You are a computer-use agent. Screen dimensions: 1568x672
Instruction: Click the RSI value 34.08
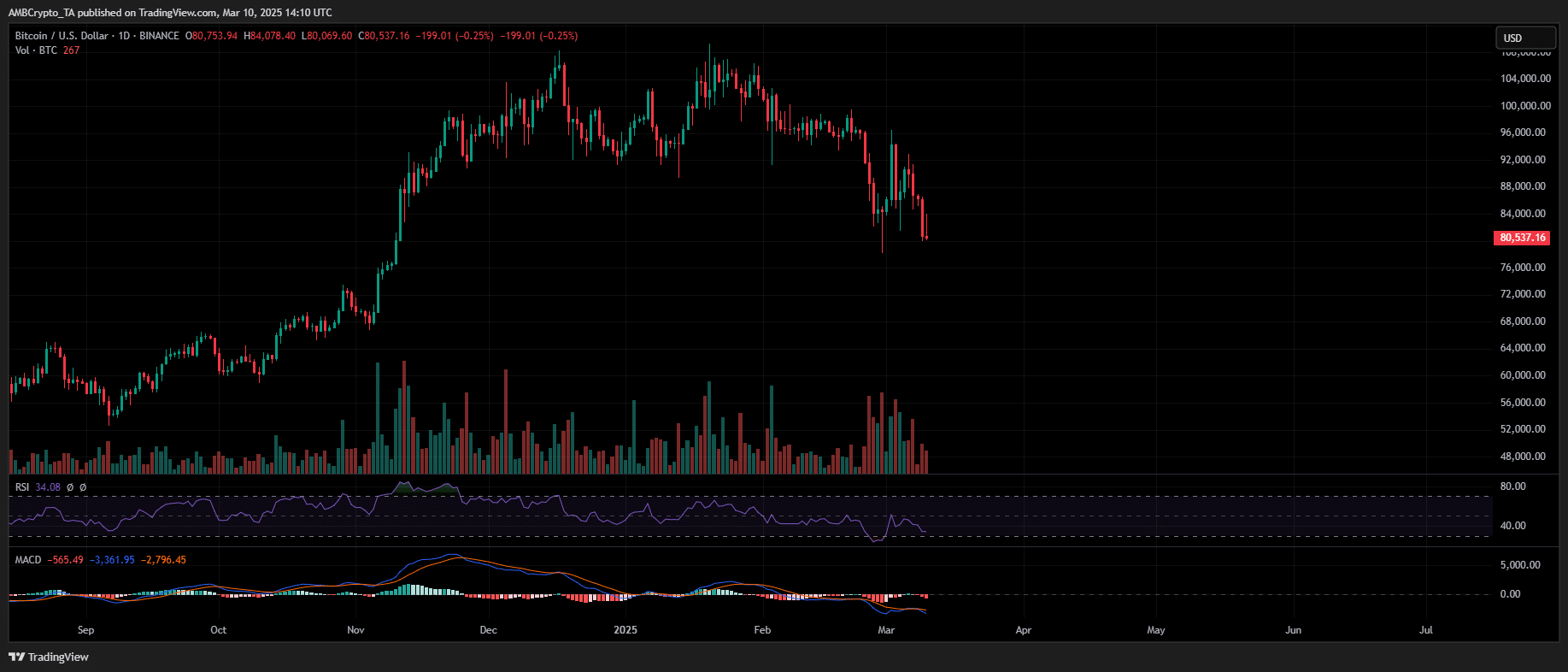coord(48,487)
